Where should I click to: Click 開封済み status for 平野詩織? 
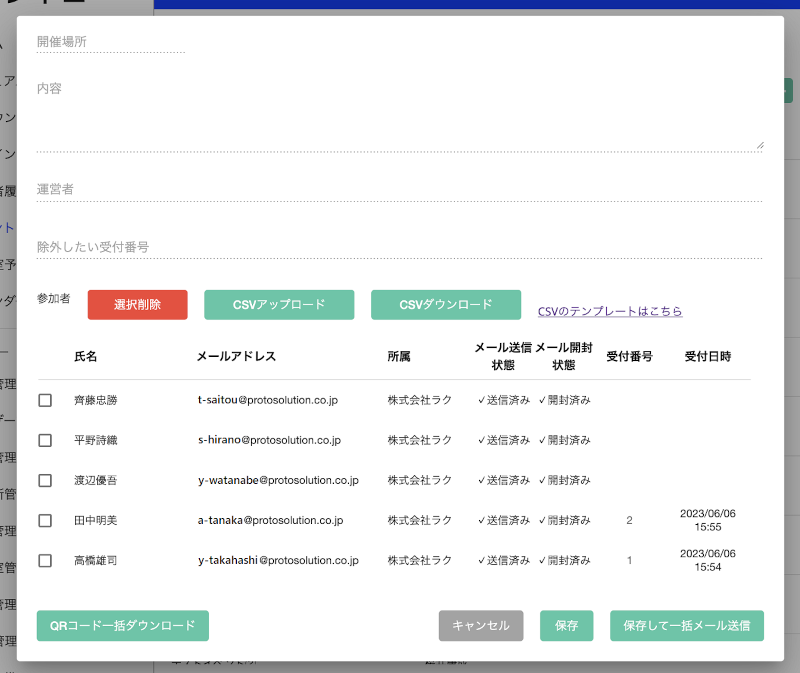(564, 440)
